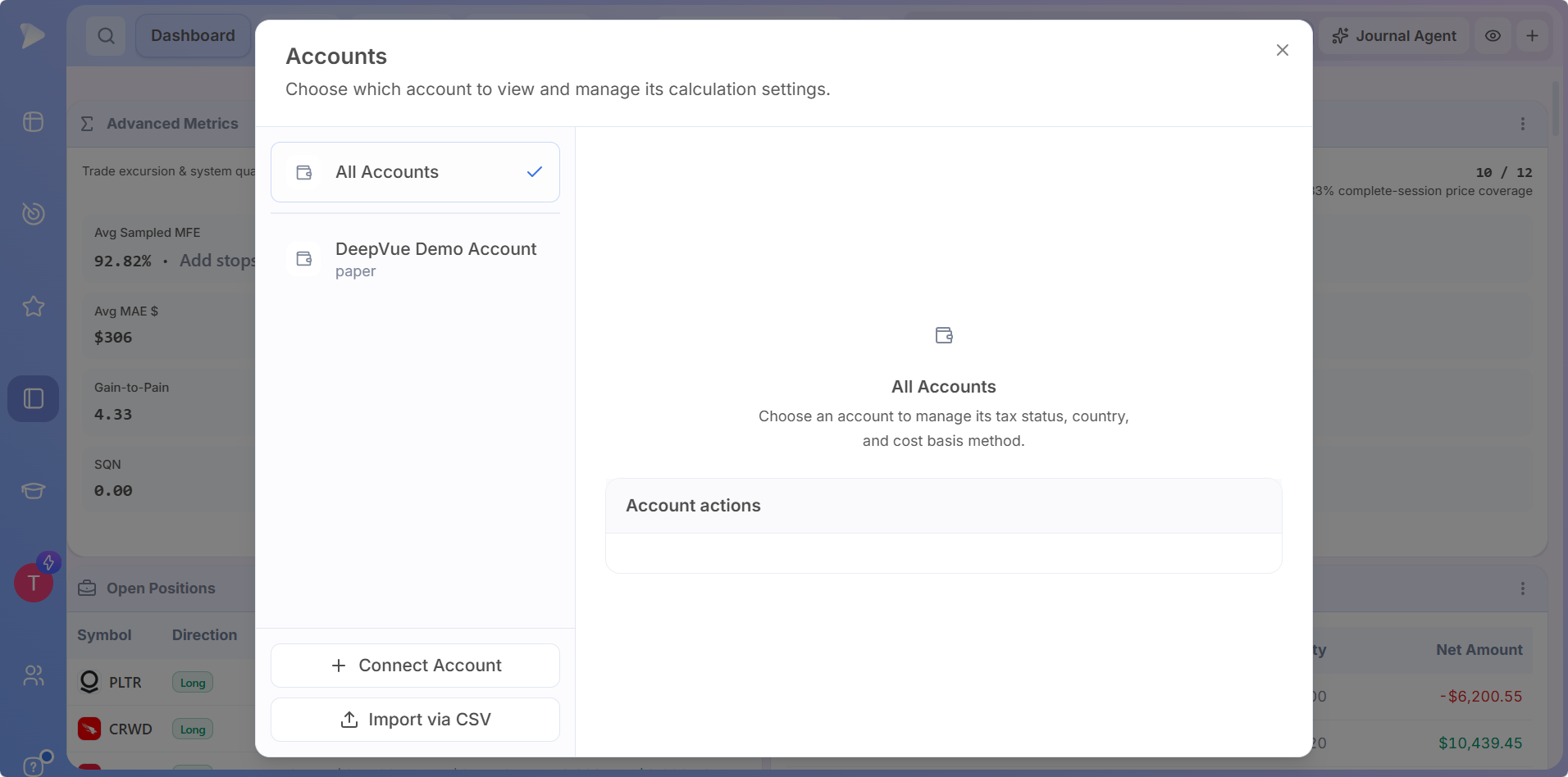This screenshot has height=777, width=1568.
Task: Click the plus icon in top bar
Action: click(1532, 35)
